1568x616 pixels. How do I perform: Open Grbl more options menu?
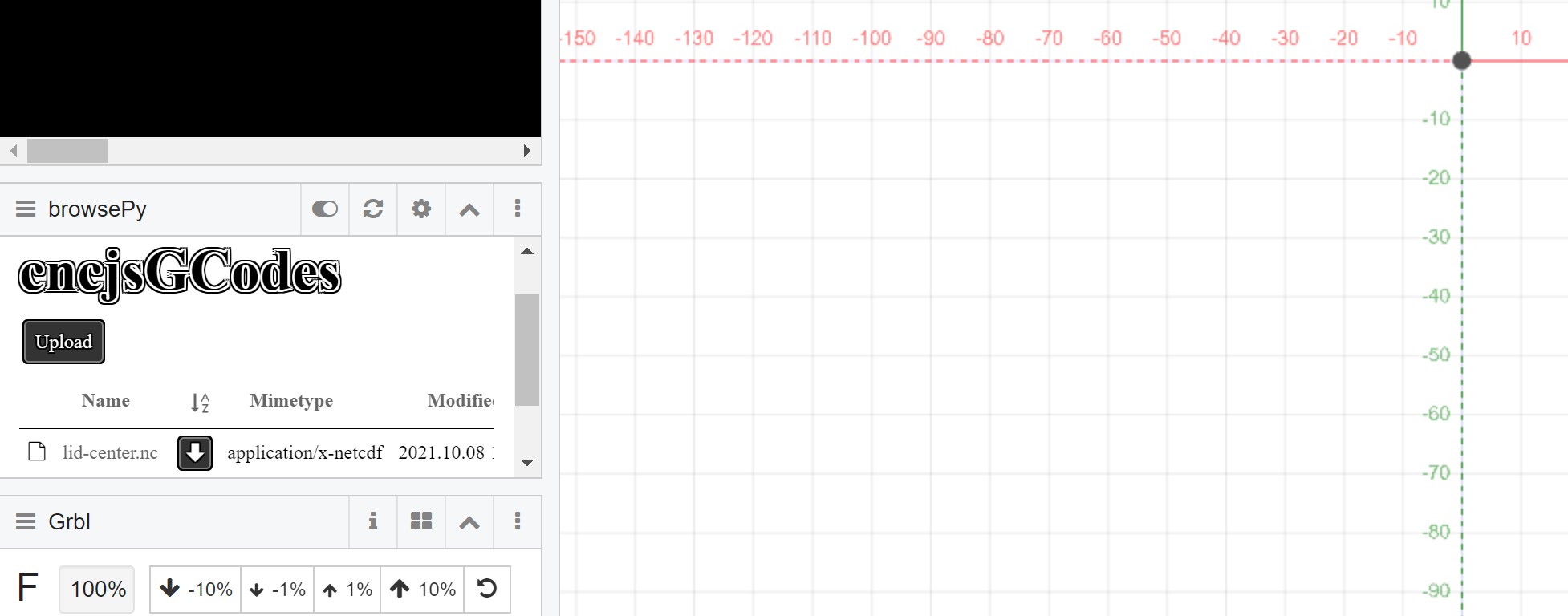(518, 522)
